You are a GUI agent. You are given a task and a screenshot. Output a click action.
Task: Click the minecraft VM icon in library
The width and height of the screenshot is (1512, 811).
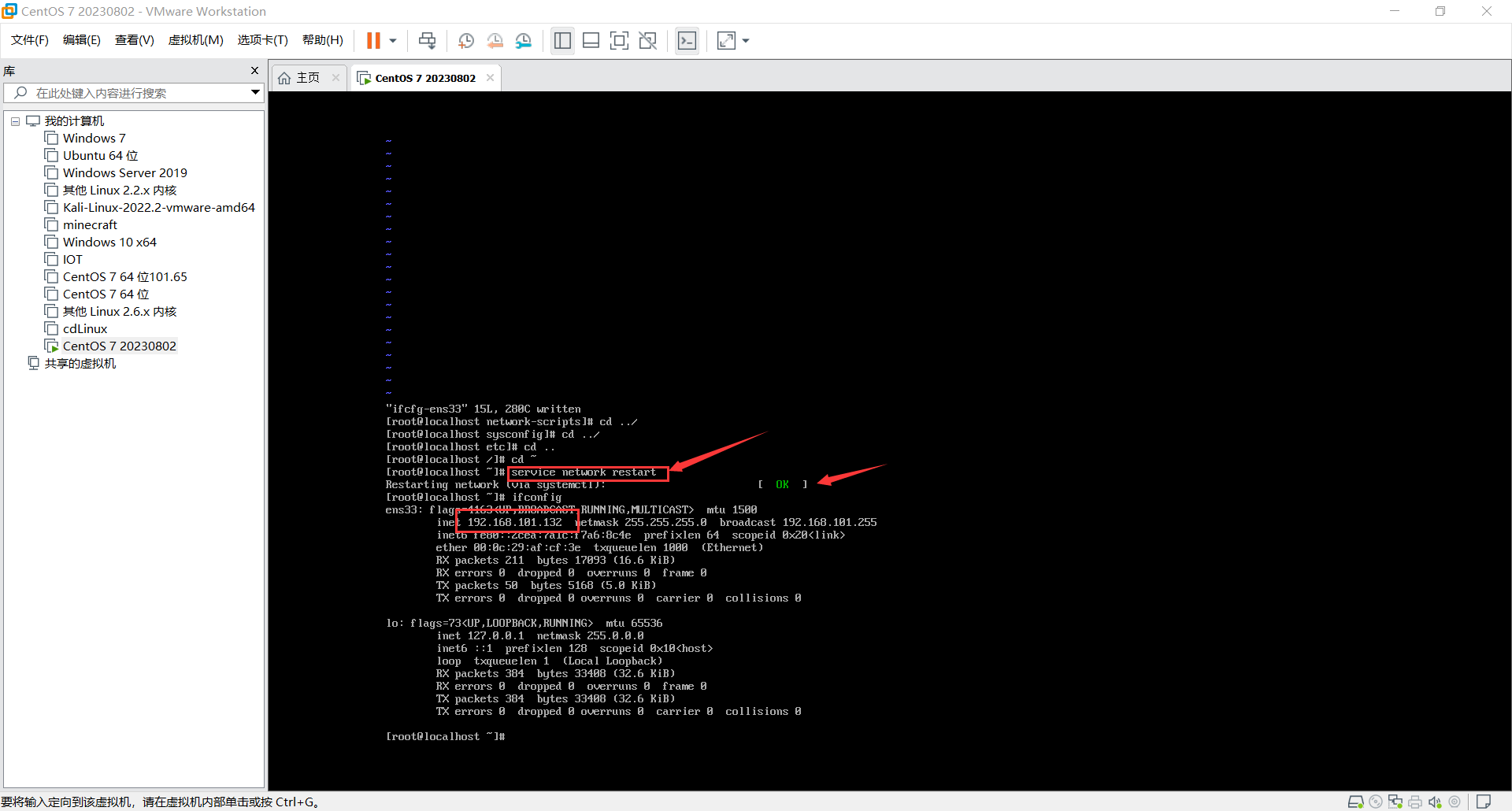click(x=51, y=225)
